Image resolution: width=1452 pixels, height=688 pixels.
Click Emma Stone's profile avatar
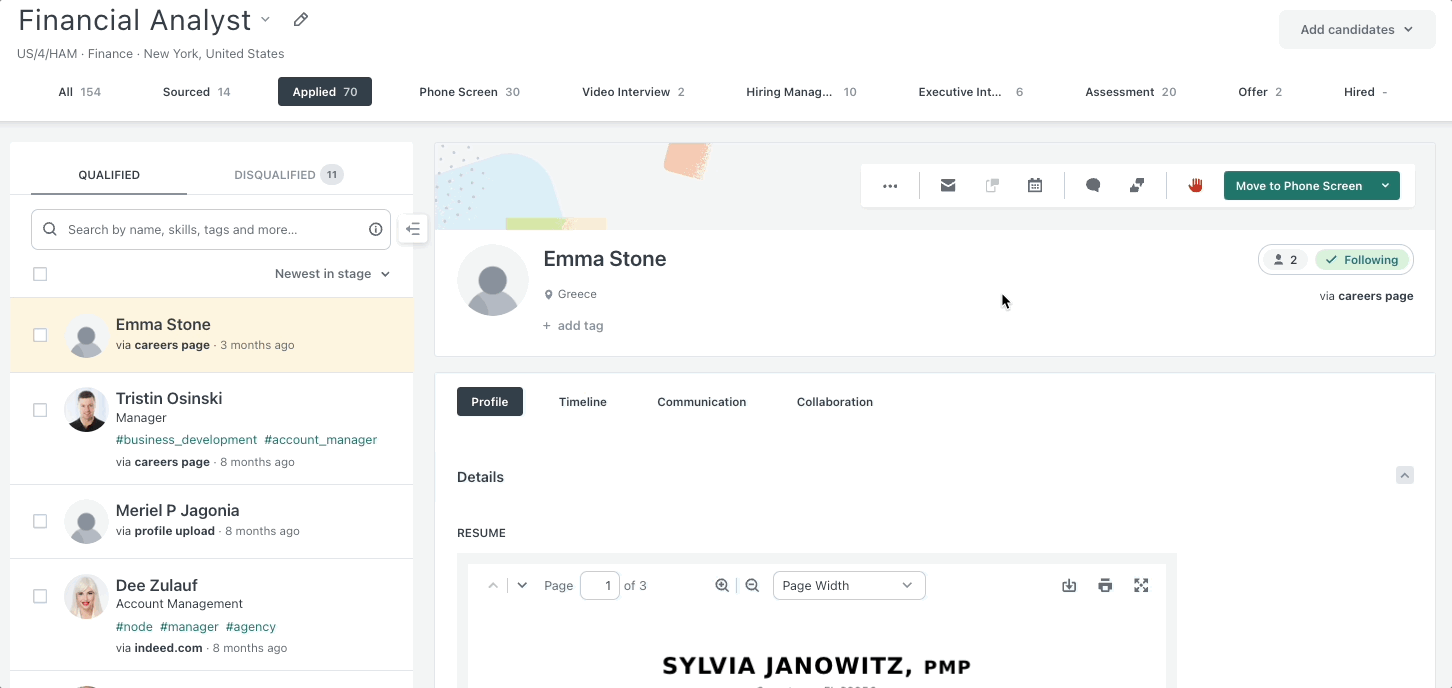point(493,280)
